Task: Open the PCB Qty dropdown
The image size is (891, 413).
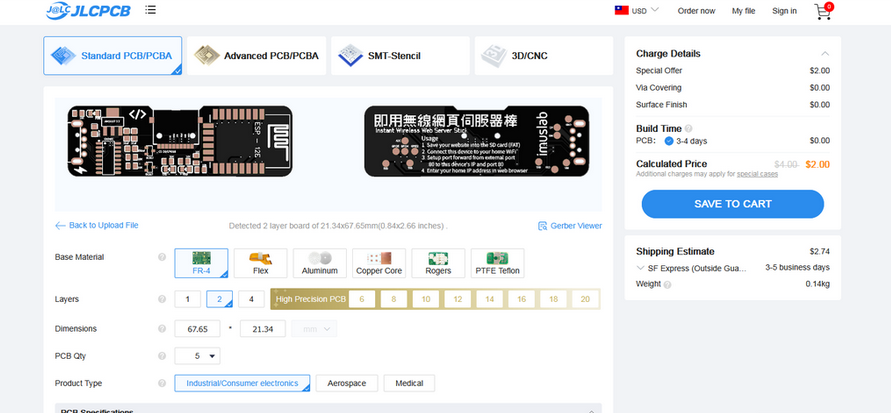Action: tap(197, 356)
